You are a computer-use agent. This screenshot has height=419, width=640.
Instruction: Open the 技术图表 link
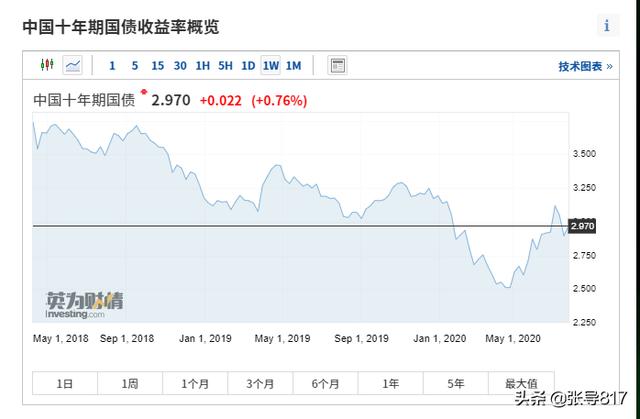(585, 67)
